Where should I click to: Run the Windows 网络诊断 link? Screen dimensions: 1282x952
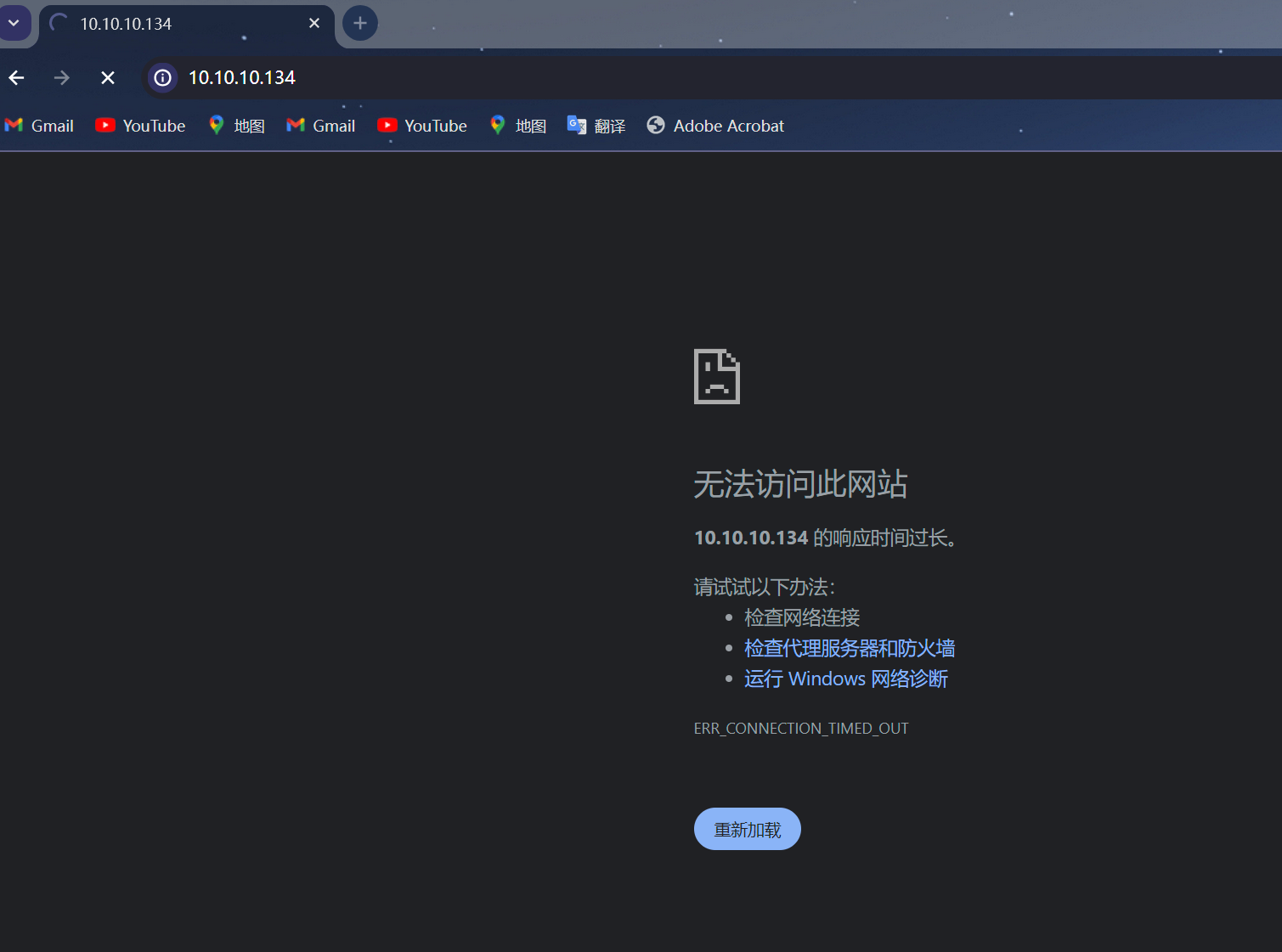point(846,679)
